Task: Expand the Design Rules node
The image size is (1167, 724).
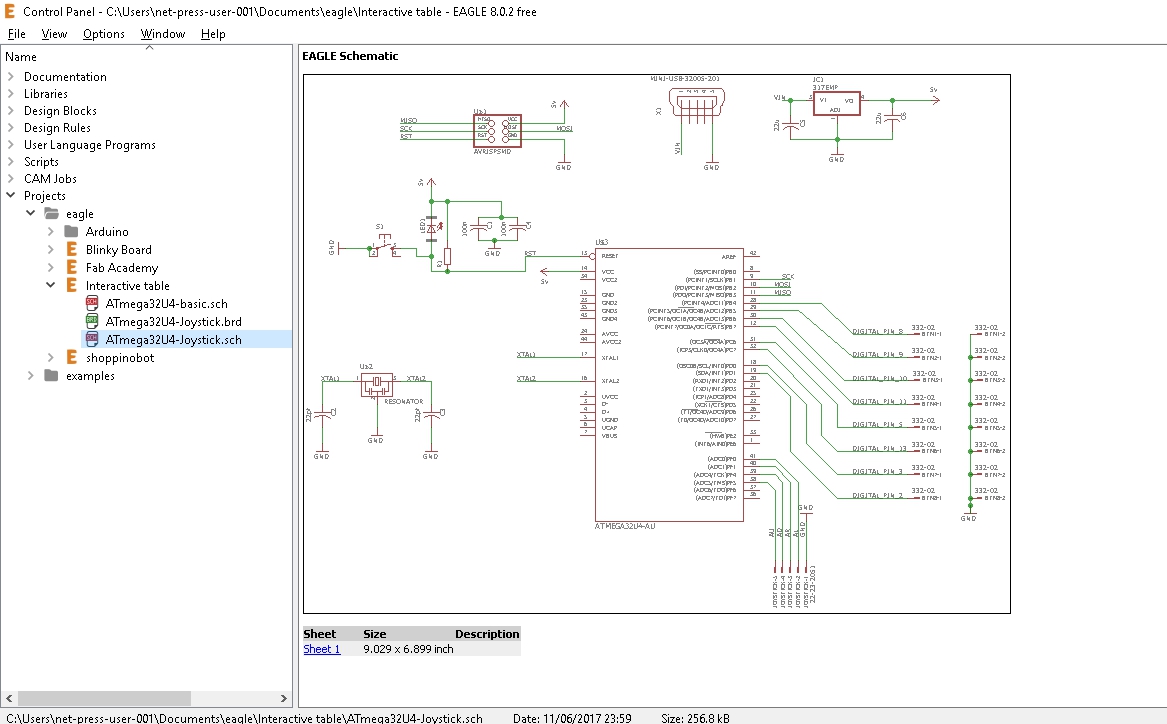Action: pos(11,128)
